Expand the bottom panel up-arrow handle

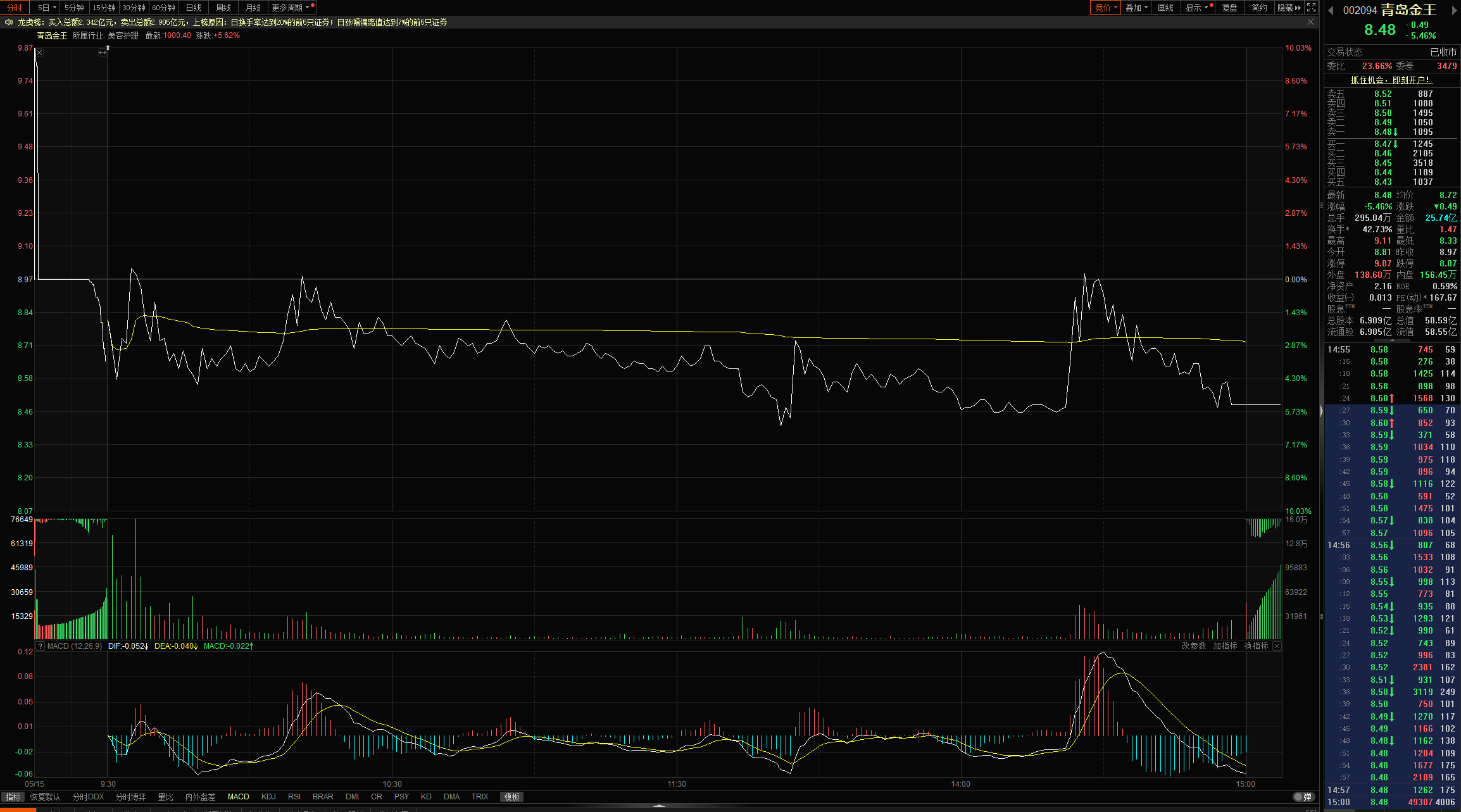click(x=659, y=806)
